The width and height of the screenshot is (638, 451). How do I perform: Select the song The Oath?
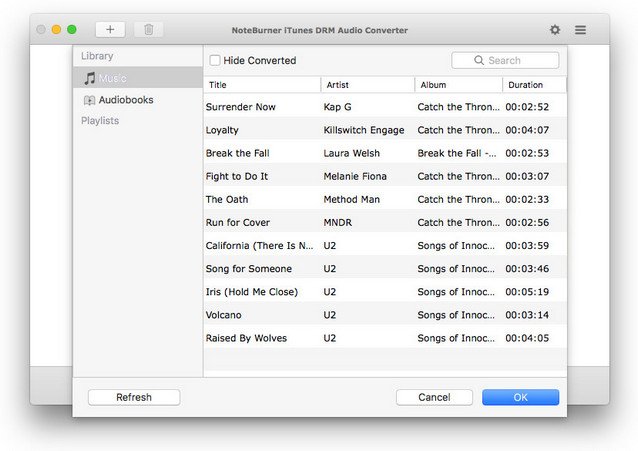coord(227,199)
